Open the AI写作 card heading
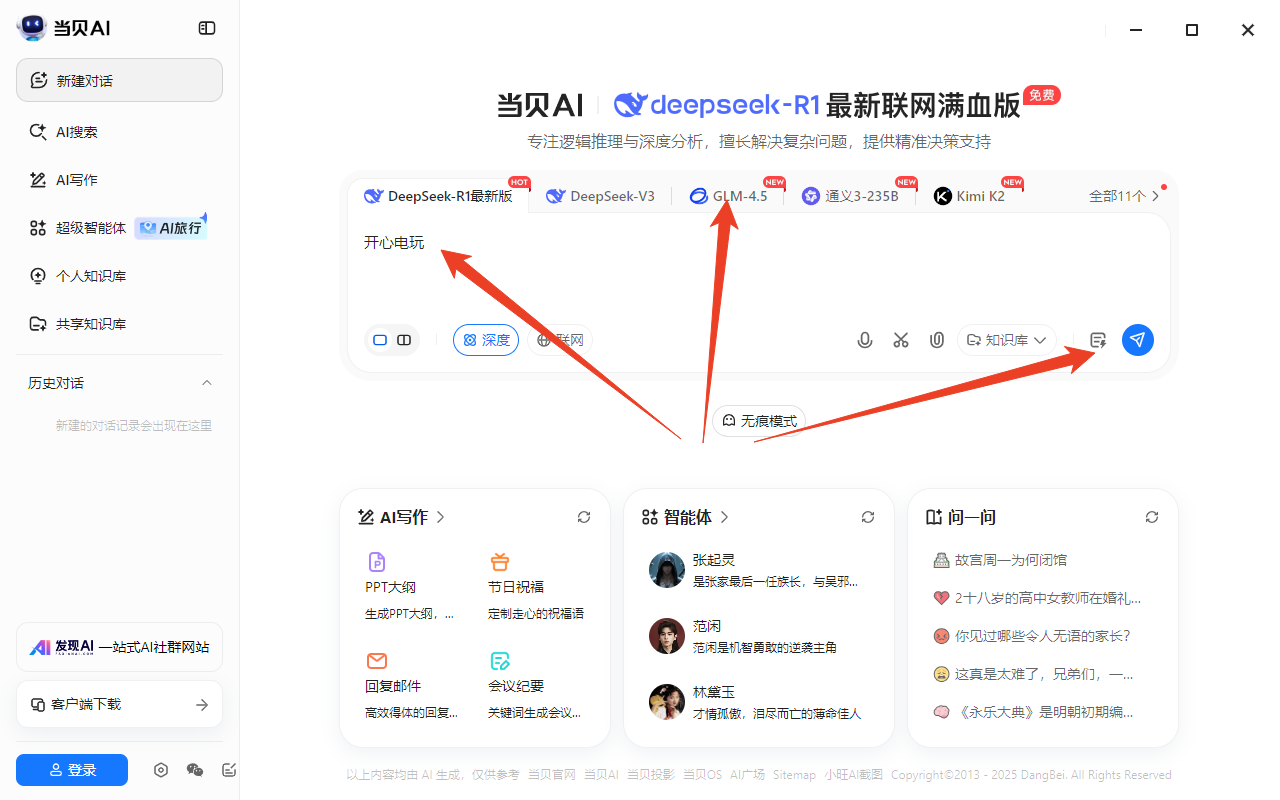This screenshot has height=800, width=1280. tap(401, 517)
